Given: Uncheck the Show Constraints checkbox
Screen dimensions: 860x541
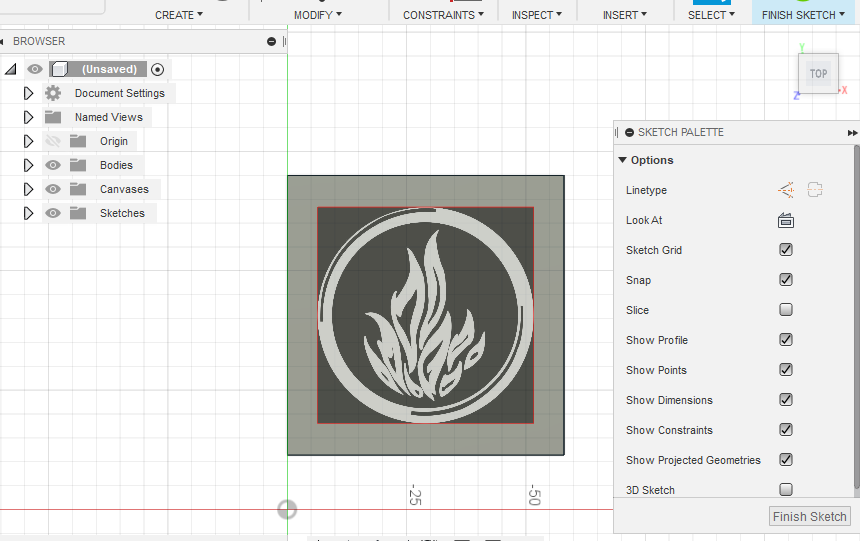Looking at the screenshot, I should (786, 430).
